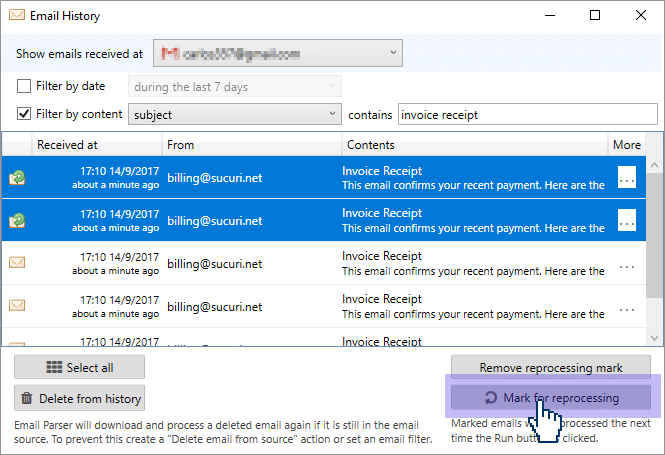
Task: Select the third billing@sucuri.net sender cell
Action: 215,264
